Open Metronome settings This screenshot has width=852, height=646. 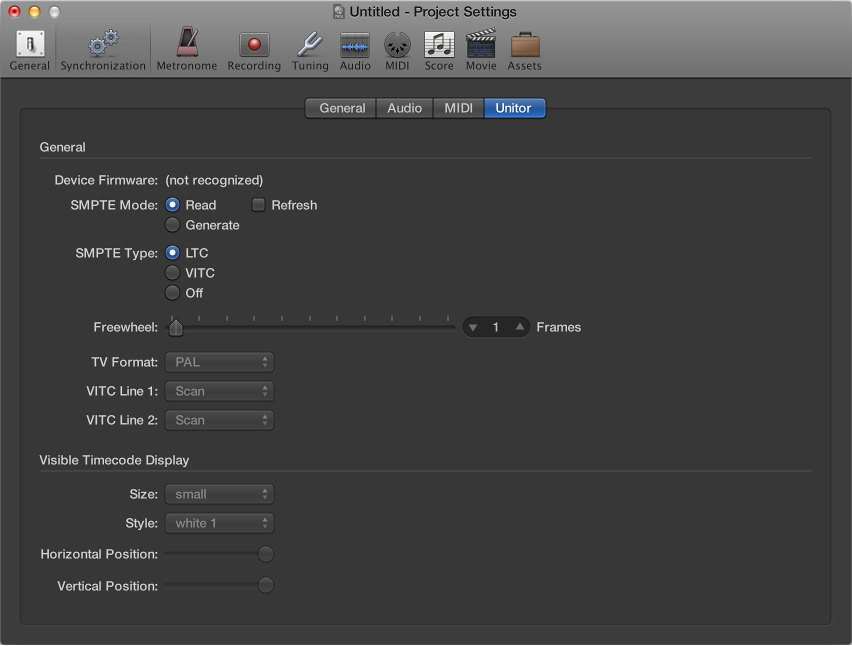point(186,44)
